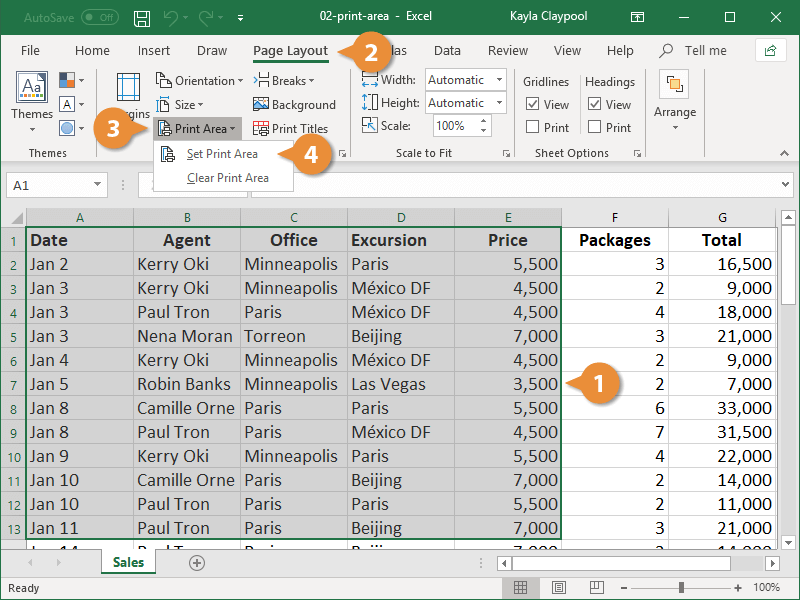Click the zoom out minus button

point(623,588)
